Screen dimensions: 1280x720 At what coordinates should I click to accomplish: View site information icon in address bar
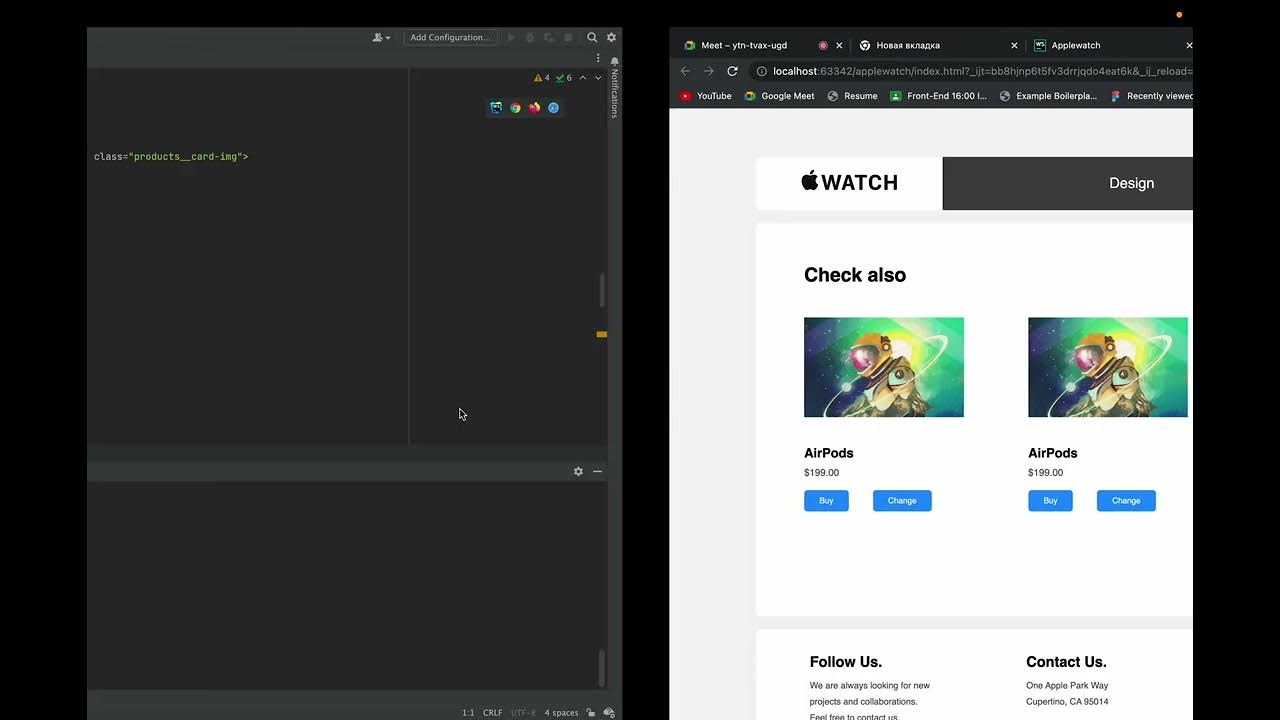point(762,71)
